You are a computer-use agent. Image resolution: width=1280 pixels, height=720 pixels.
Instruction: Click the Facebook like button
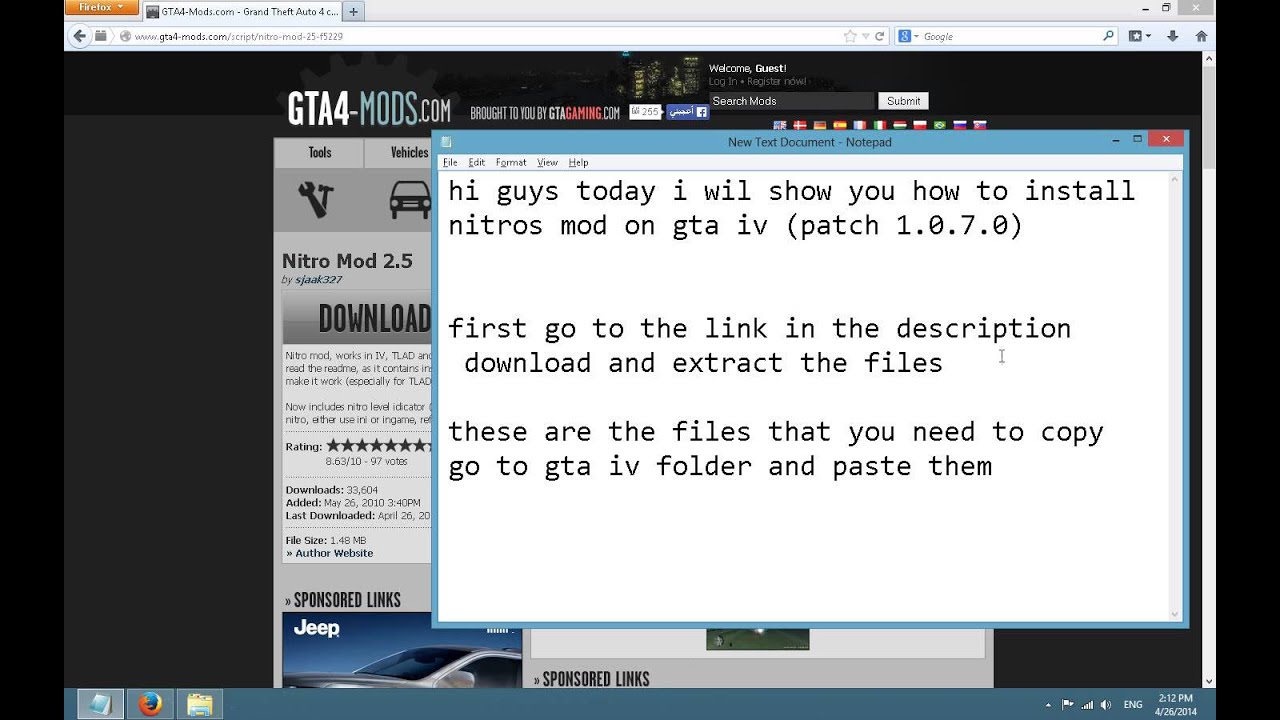tap(688, 112)
